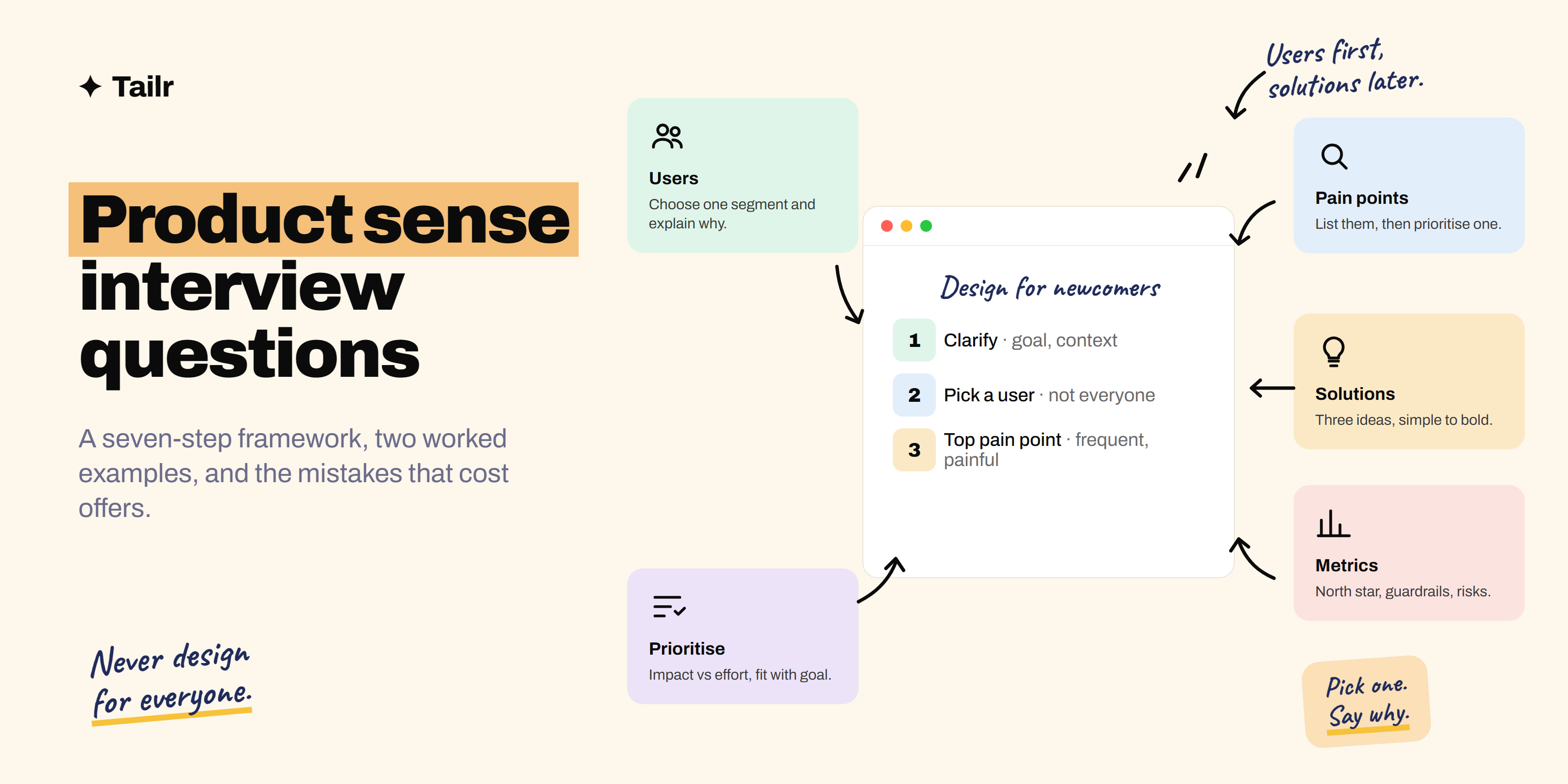Click the 'Design for newcomers' handwritten heading

tap(1051, 287)
